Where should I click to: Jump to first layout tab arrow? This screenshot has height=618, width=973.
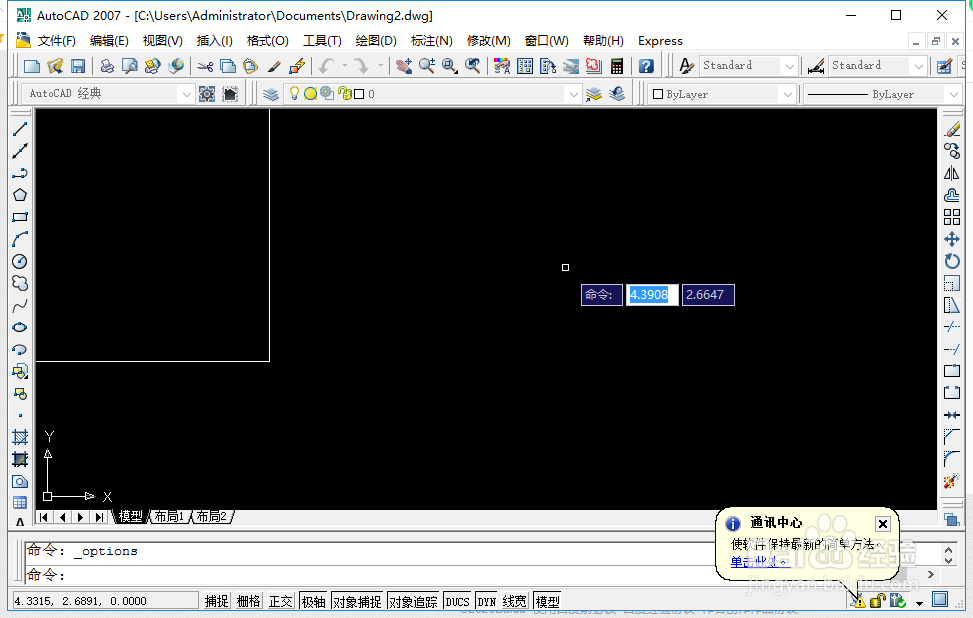[44, 517]
